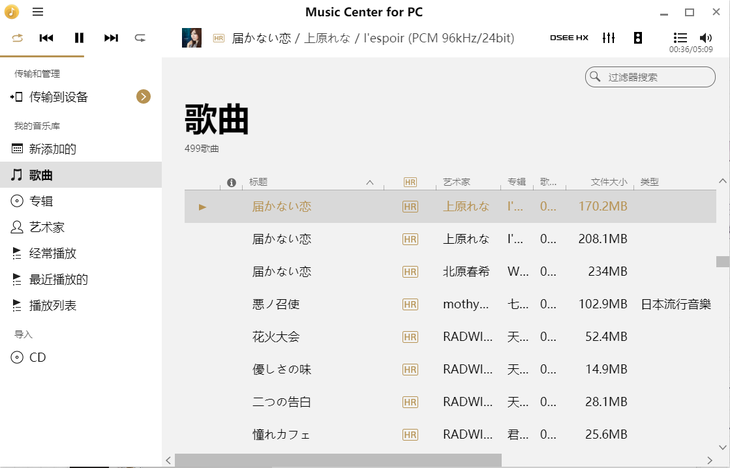Sort by 专辑 column header

[x=516, y=182]
